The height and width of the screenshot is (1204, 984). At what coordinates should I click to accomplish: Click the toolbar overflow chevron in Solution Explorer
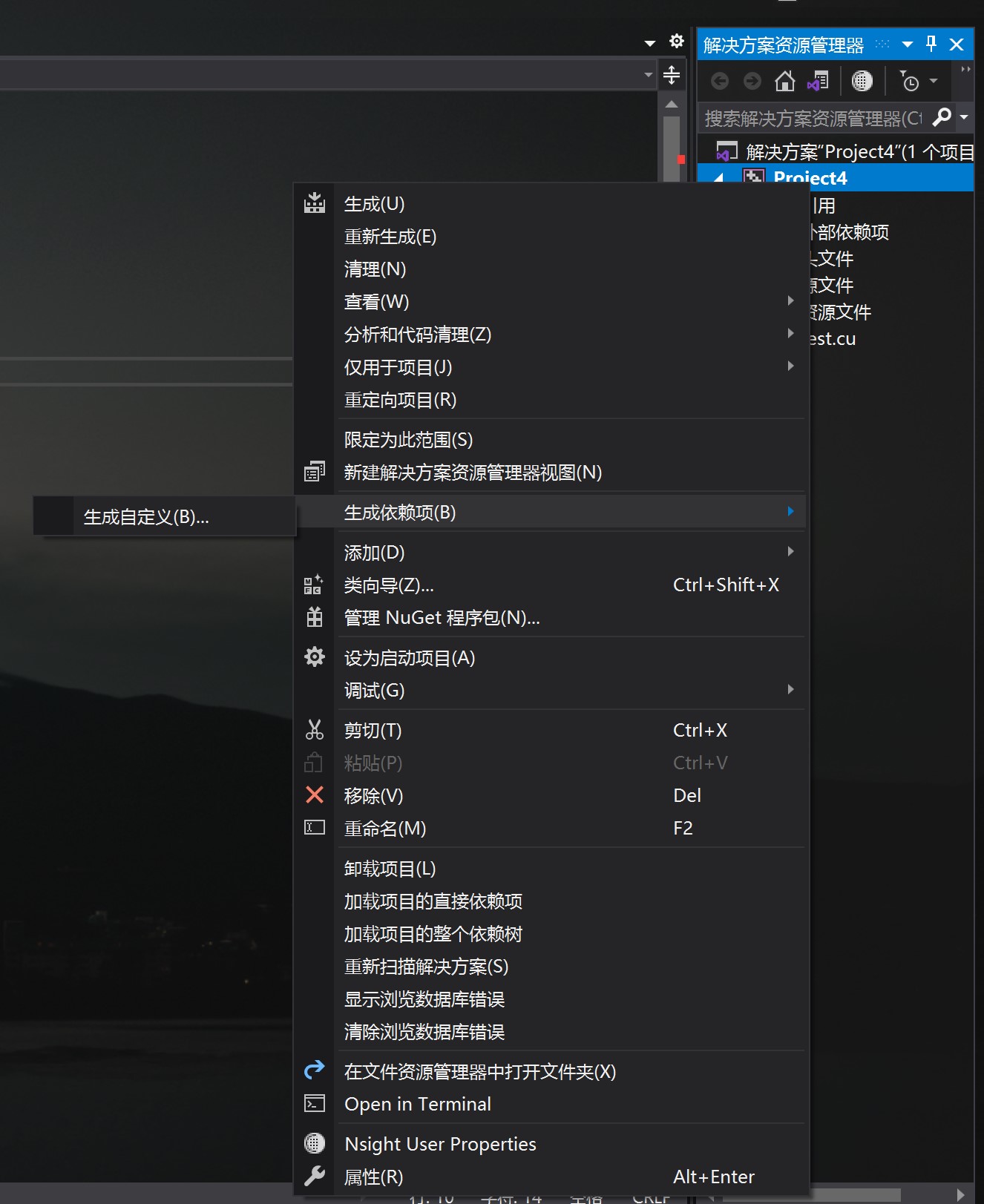coord(965,69)
